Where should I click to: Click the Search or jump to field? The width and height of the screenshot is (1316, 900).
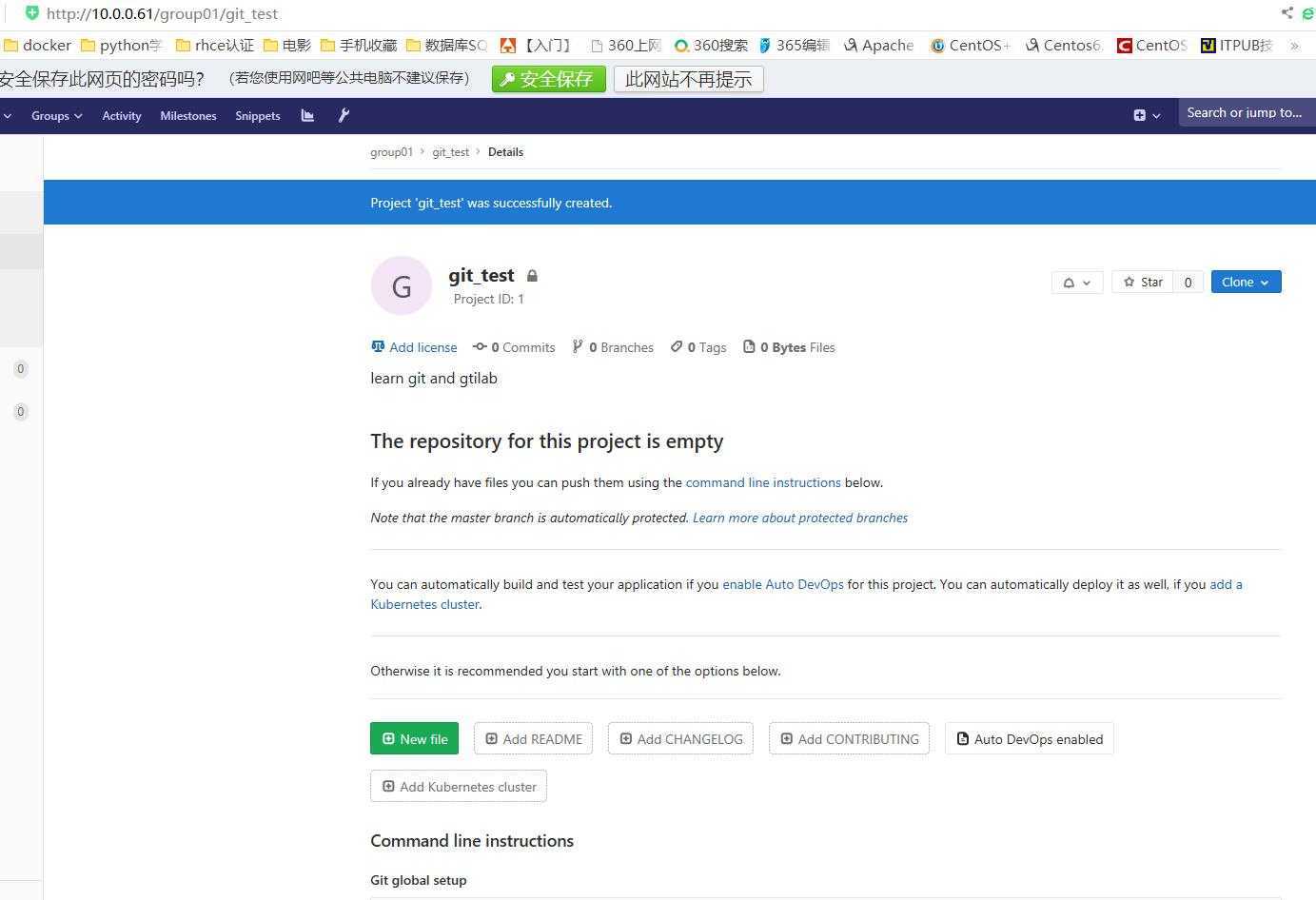click(1247, 113)
